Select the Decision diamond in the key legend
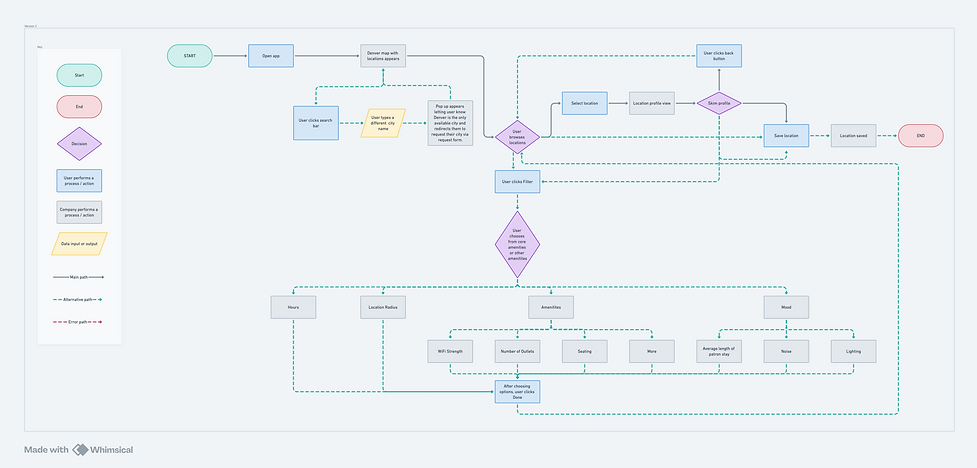Image resolution: width=977 pixels, height=468 pixels. pyautogui.click(x=79, y=143)
